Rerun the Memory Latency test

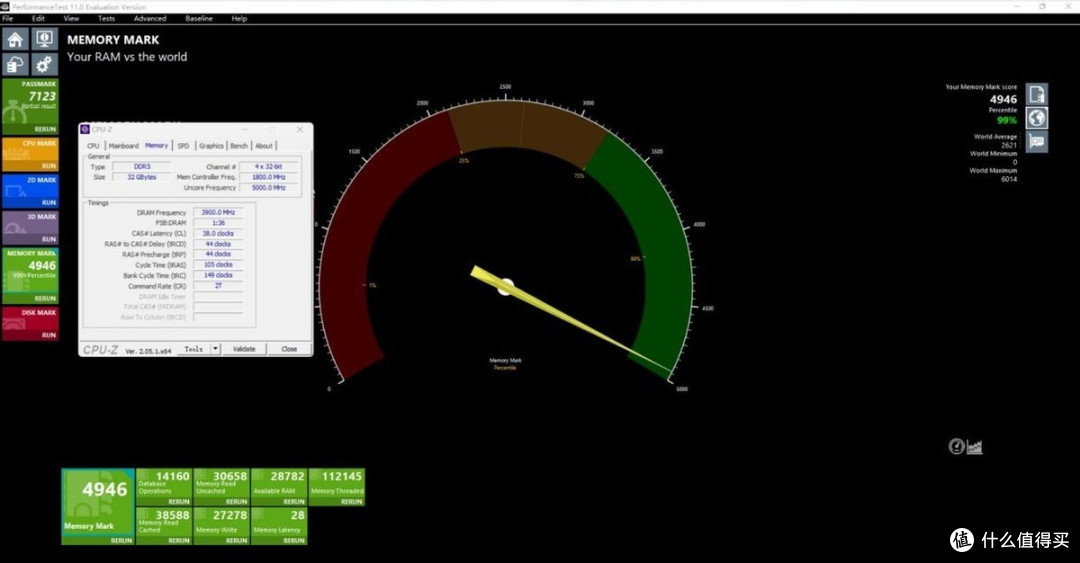(x=293, y=541)
